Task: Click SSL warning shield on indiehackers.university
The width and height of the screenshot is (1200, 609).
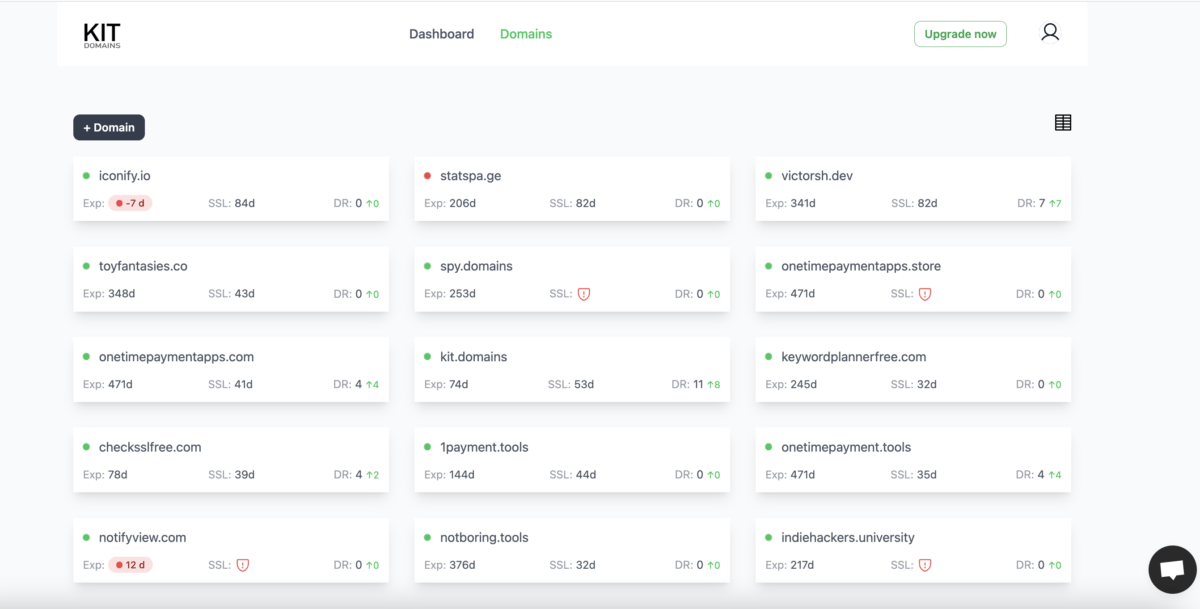Action: (x=925, y=565)
